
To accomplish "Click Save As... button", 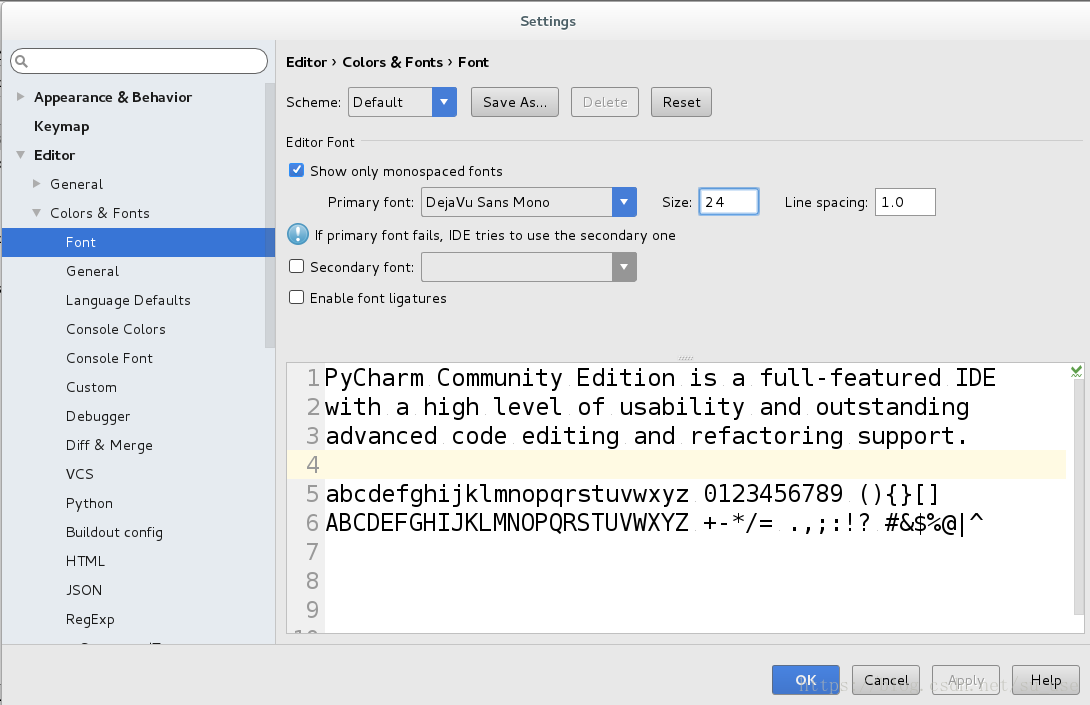I will coord(514,102).
